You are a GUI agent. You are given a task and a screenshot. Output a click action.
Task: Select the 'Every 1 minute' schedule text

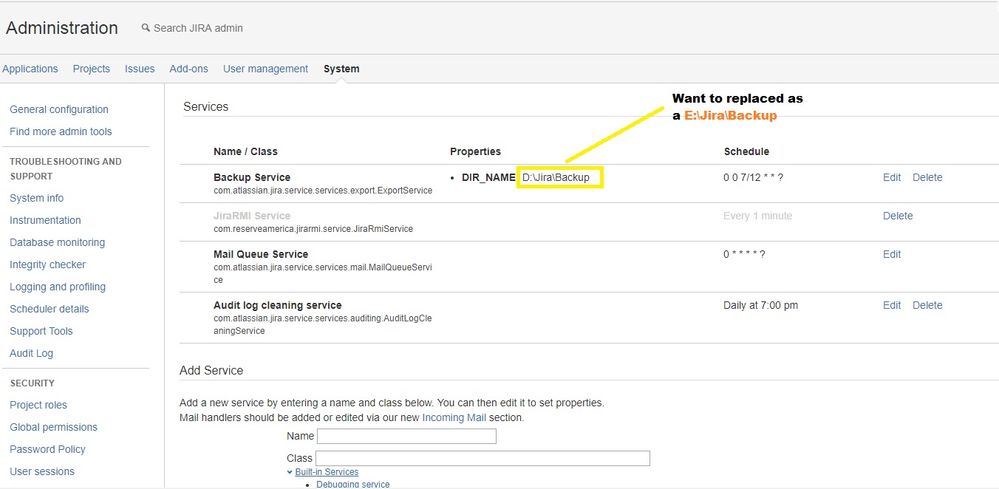[758, 216]
